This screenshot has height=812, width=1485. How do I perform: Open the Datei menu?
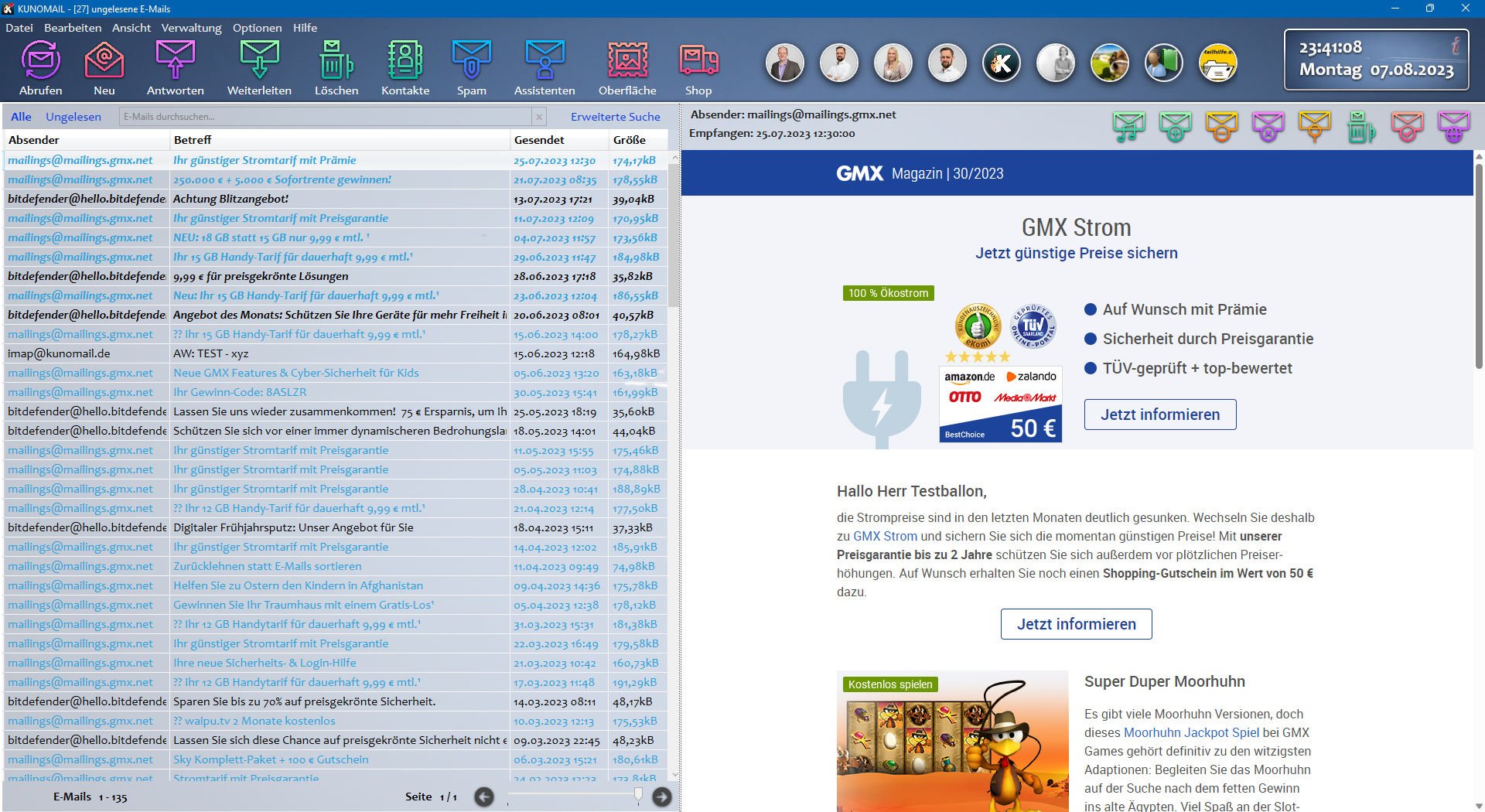tap(19, 28)
